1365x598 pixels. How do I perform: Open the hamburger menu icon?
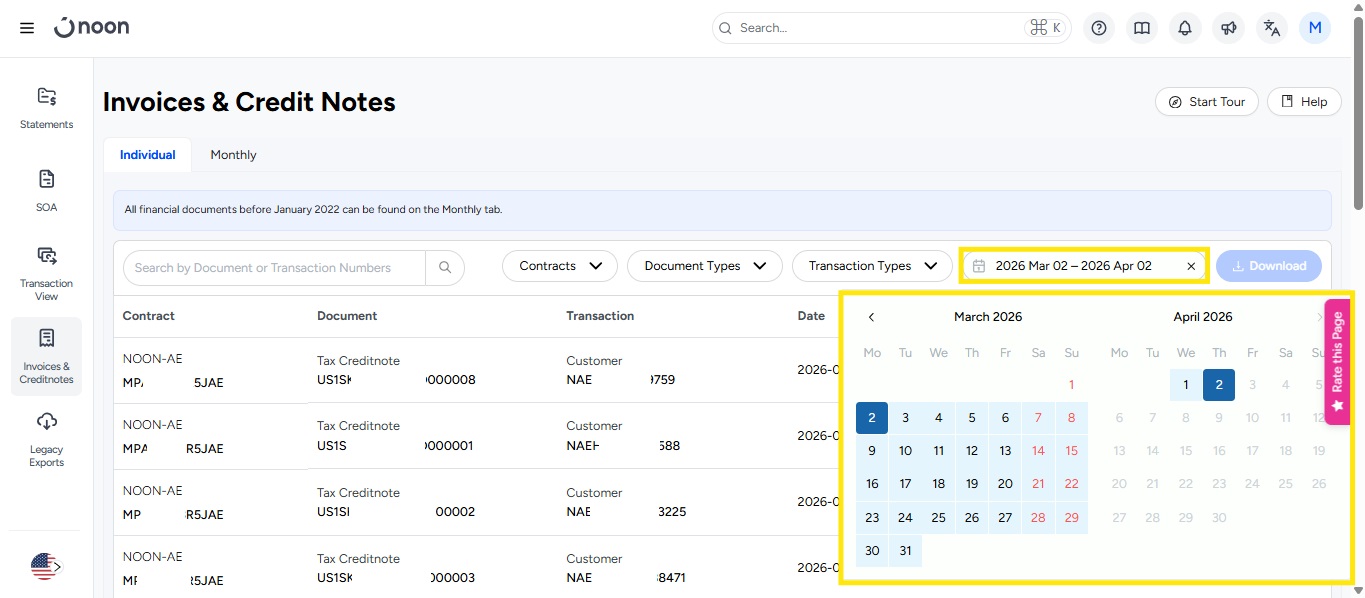coord(27,28)
